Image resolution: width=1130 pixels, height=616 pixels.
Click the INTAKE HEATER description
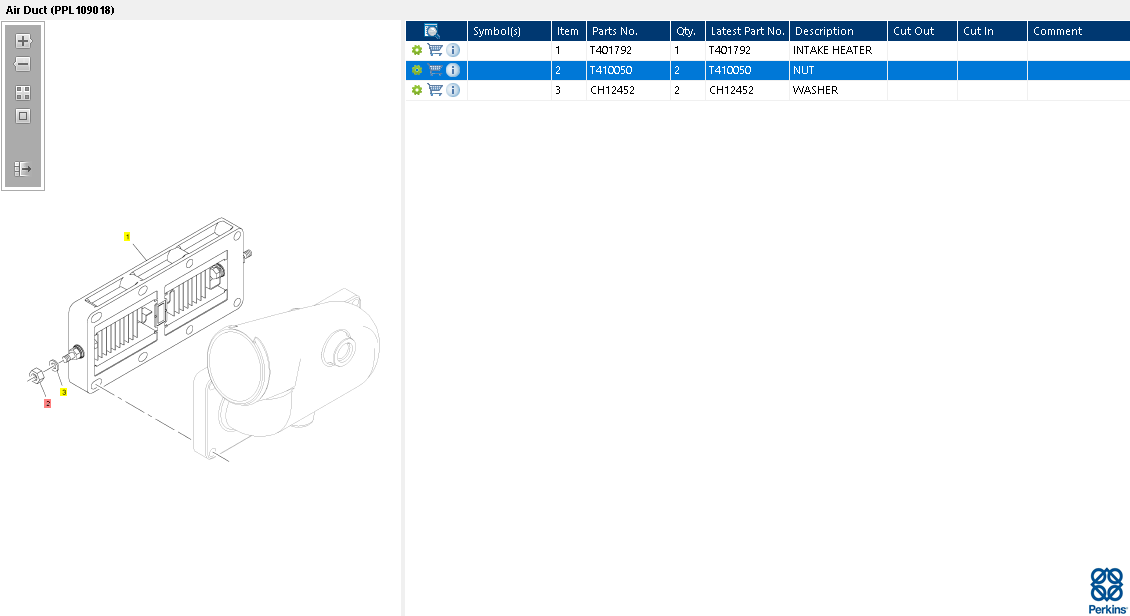point(832,50)
